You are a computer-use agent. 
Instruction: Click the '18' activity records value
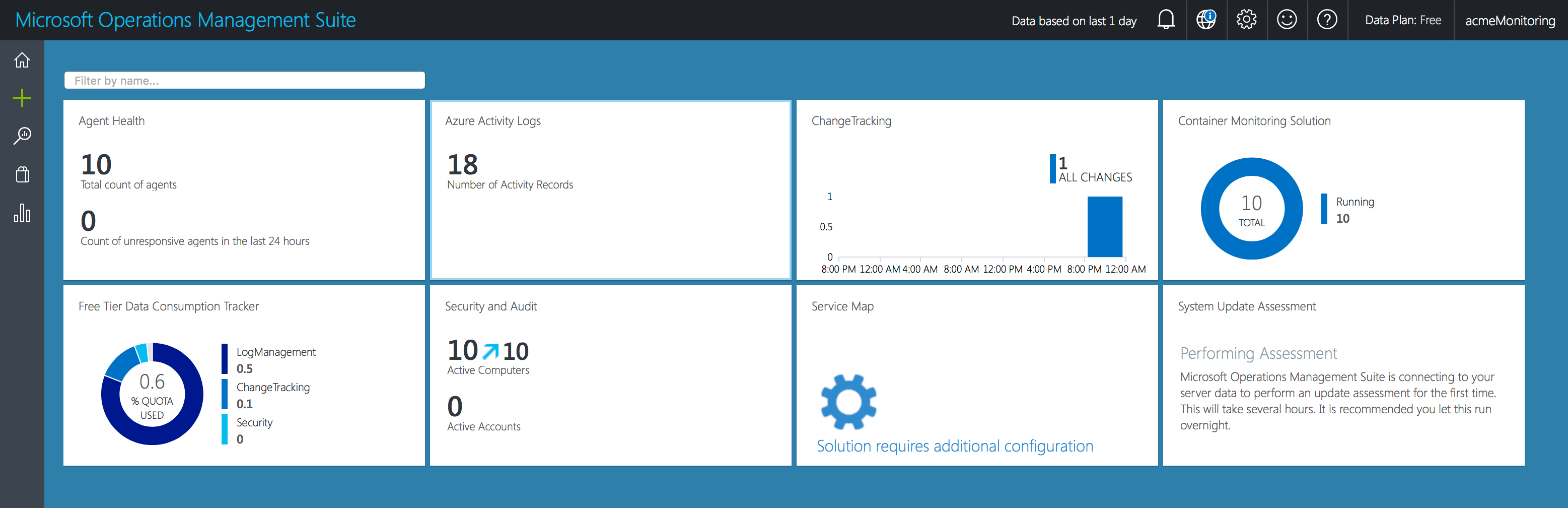coord(463,164)
